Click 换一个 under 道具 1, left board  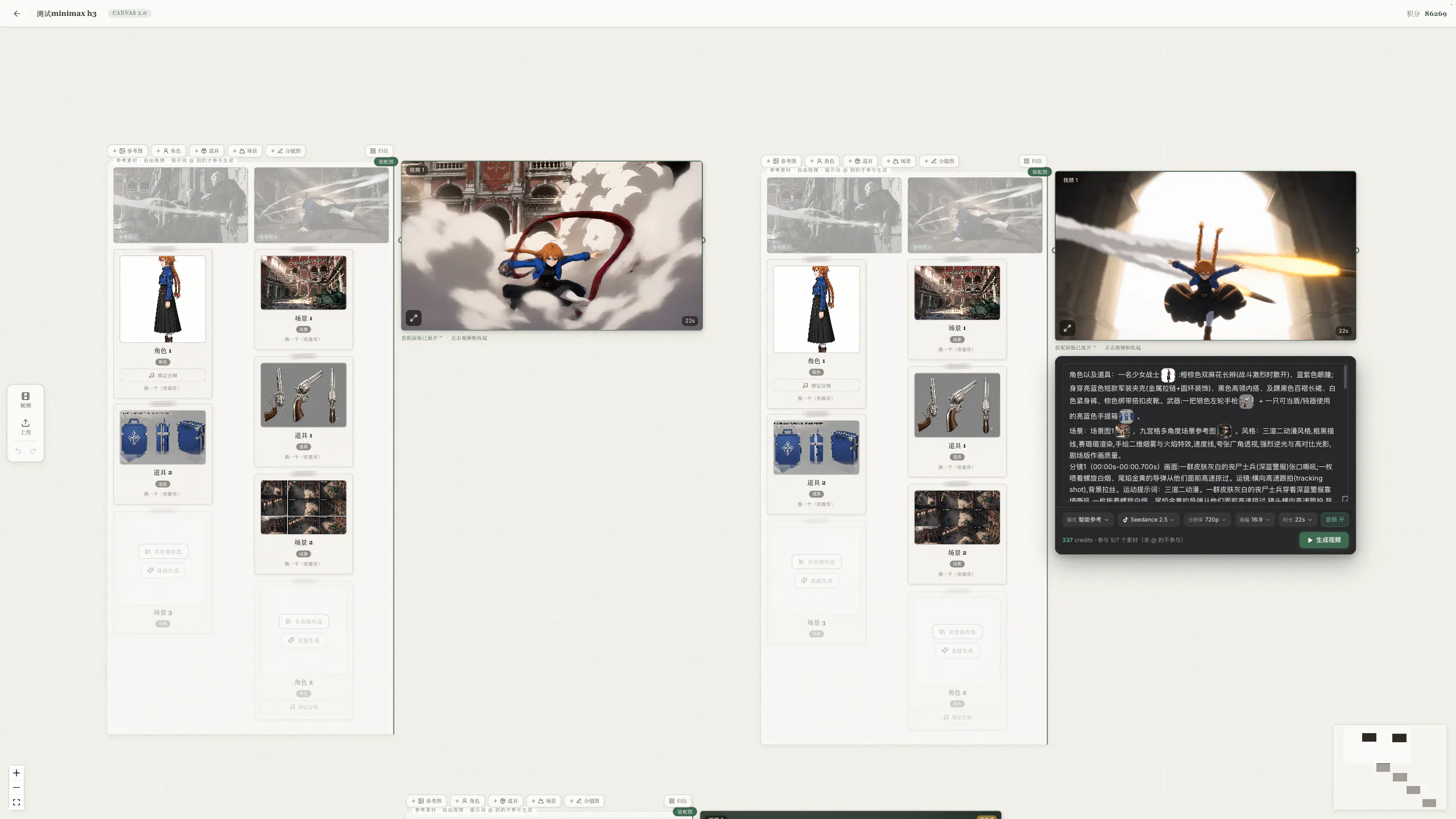[x=303, y=457]
